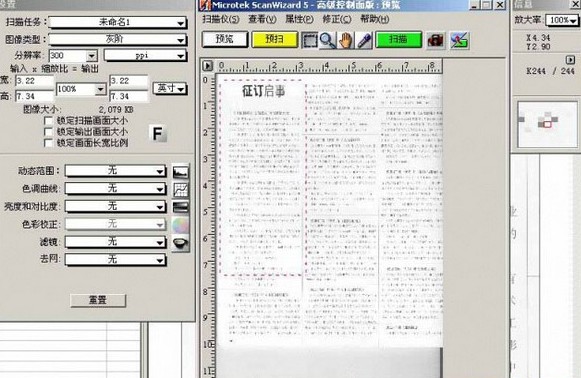Open the brightness and contrast icon
Image resolution: width=581 pixels, height=378 pixels.
pyautogui.click(x=180, y=207)
